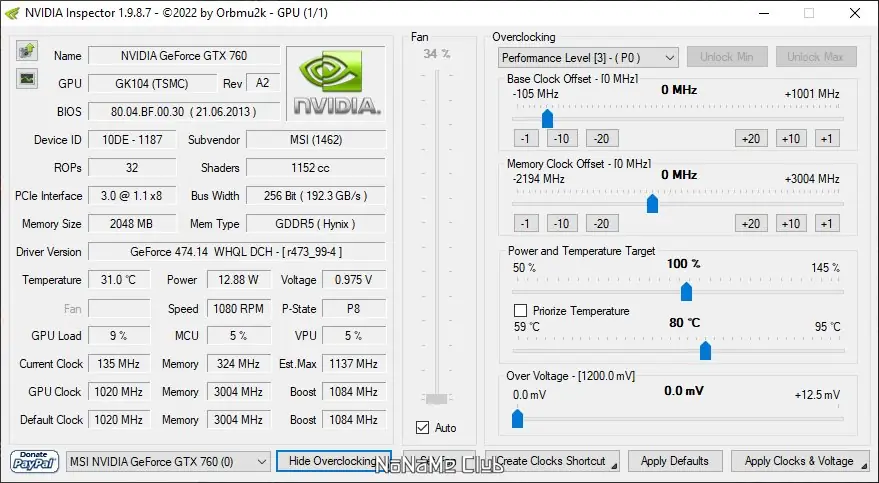
Task: Open the sensor monitoring graph icon
Action: coord(27,78)
